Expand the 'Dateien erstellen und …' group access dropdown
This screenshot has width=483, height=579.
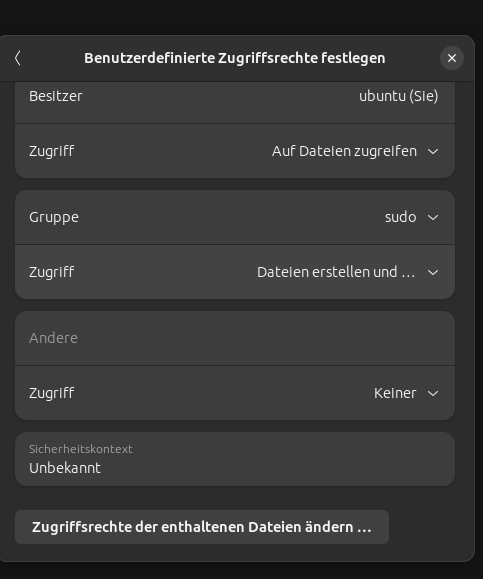click(x=235, y=272)
